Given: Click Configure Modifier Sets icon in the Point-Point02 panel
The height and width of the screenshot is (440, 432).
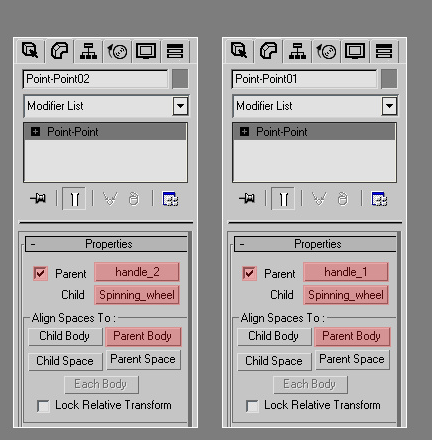Looking at the screenshot, I should click(x=170, y=199).
